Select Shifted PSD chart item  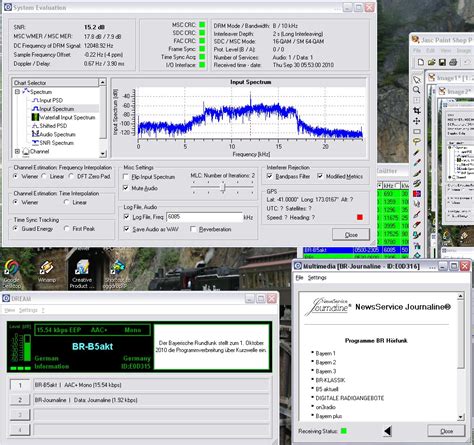50,126
